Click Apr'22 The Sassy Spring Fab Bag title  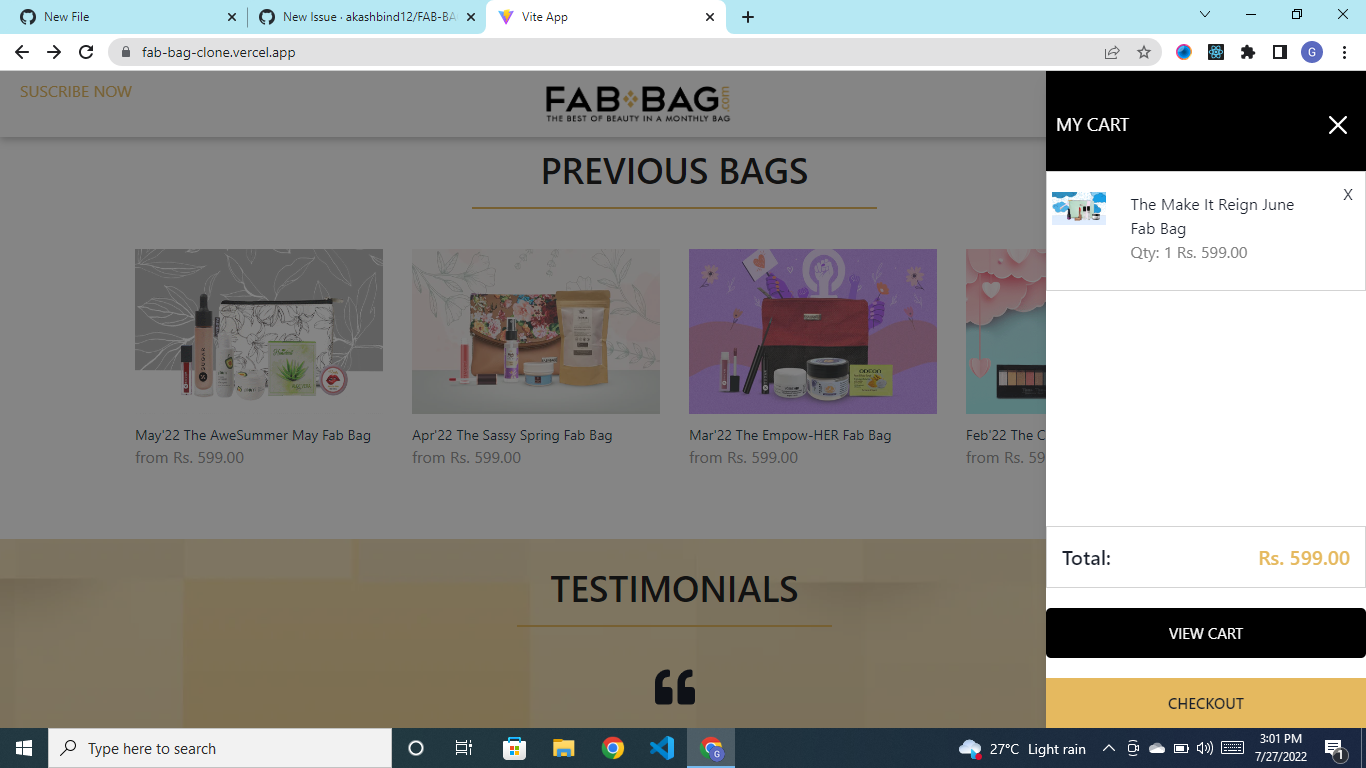click(512, 435)
